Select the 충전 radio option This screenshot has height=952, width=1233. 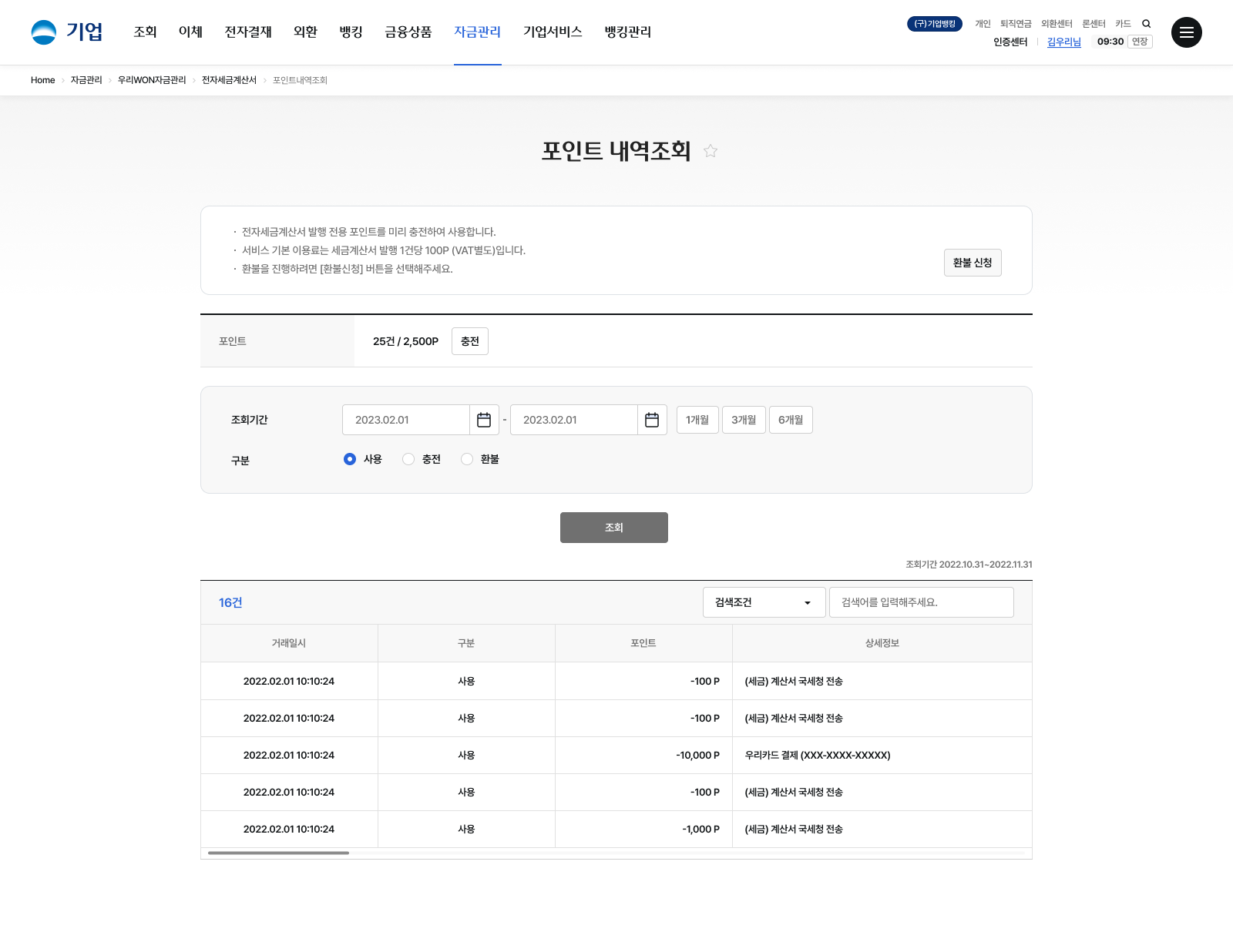[x=408, y=459]
